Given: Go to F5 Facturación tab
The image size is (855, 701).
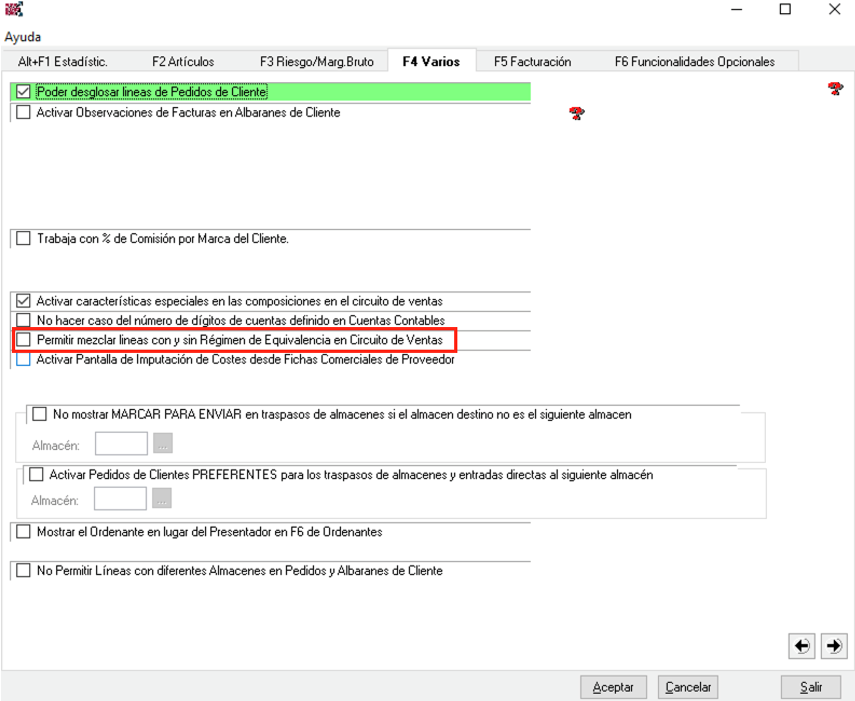Looking at the screenshot, I should point(533,62).
